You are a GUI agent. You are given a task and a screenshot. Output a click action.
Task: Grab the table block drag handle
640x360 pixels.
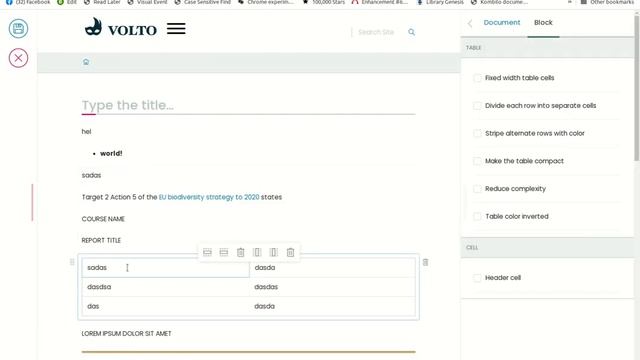click(72, 262)
